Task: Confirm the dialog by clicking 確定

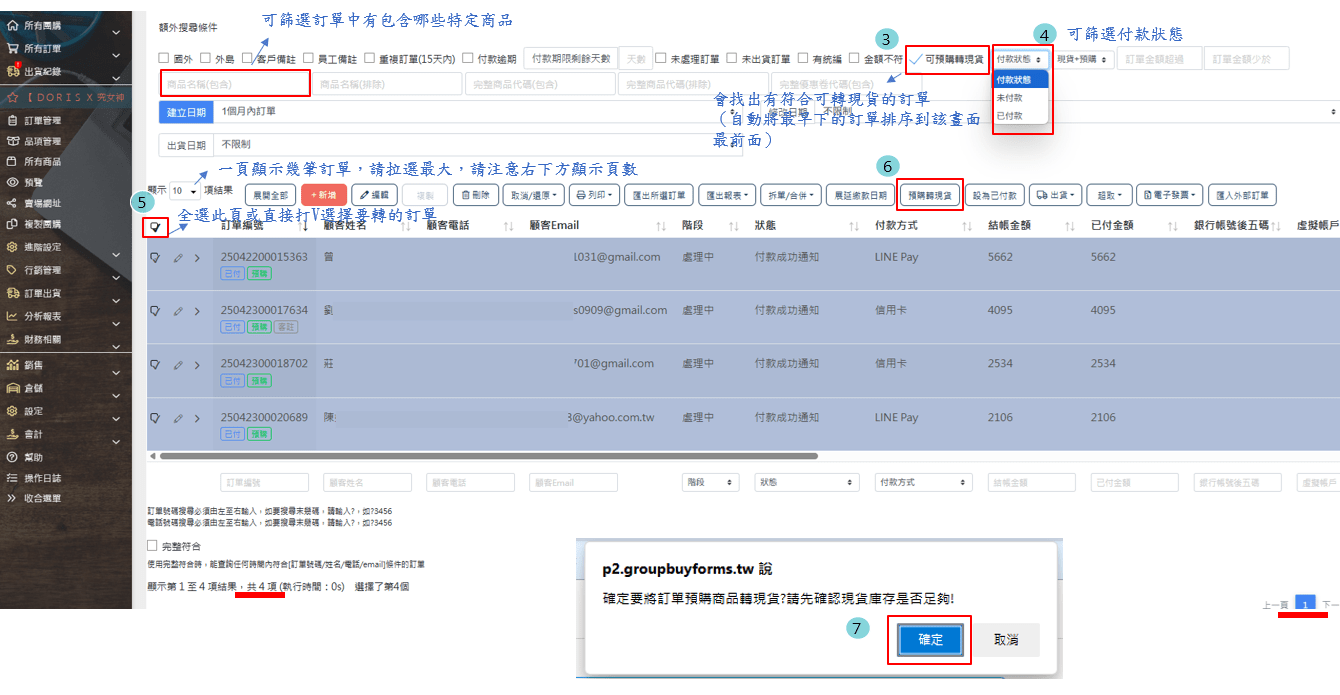Action: pos(930,639)
